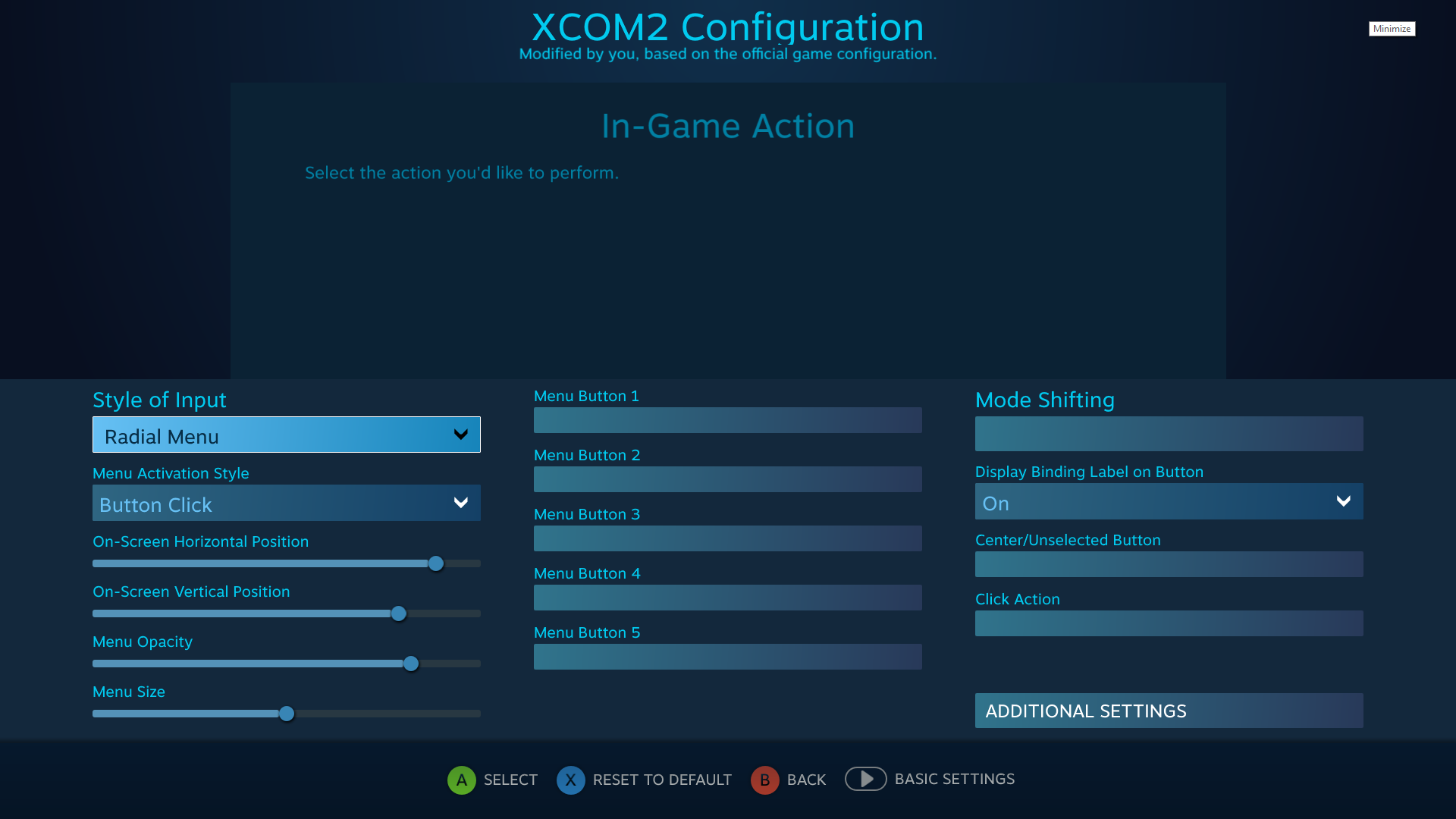Select Radial Menu input style option
Screen dimensions: 1456x819
point(286,435)
